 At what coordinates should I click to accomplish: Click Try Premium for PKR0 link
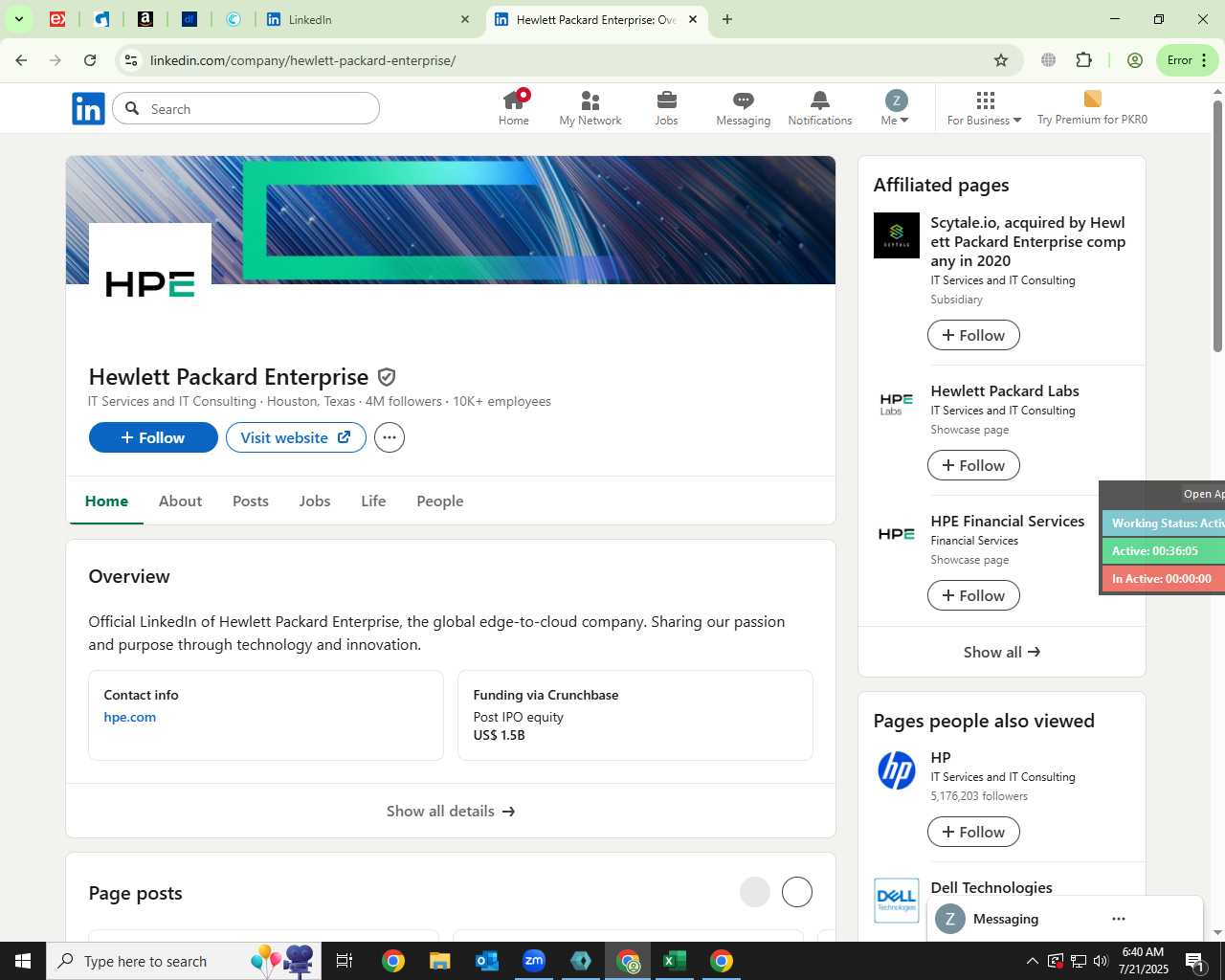click(1092, 108)
